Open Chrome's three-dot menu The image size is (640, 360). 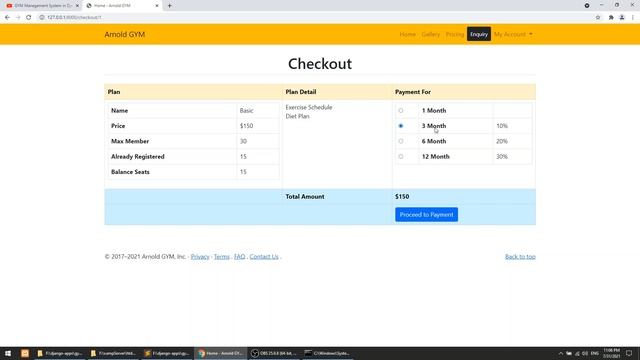coord(633,17)
